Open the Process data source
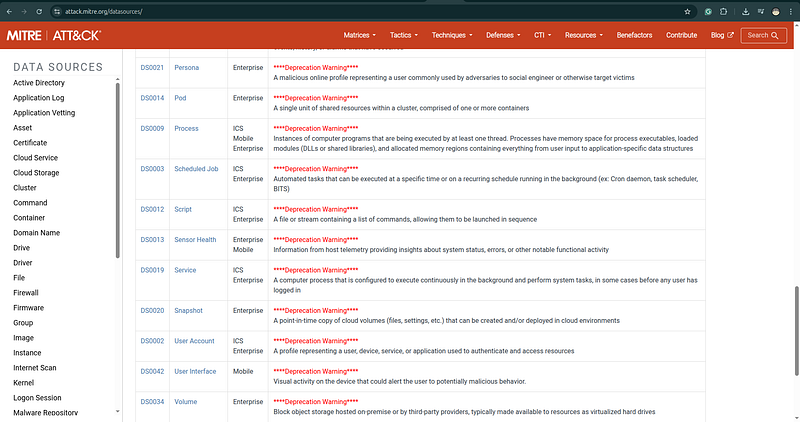The height and width of the screenshot is (422, 800). (x=186, y=129)
